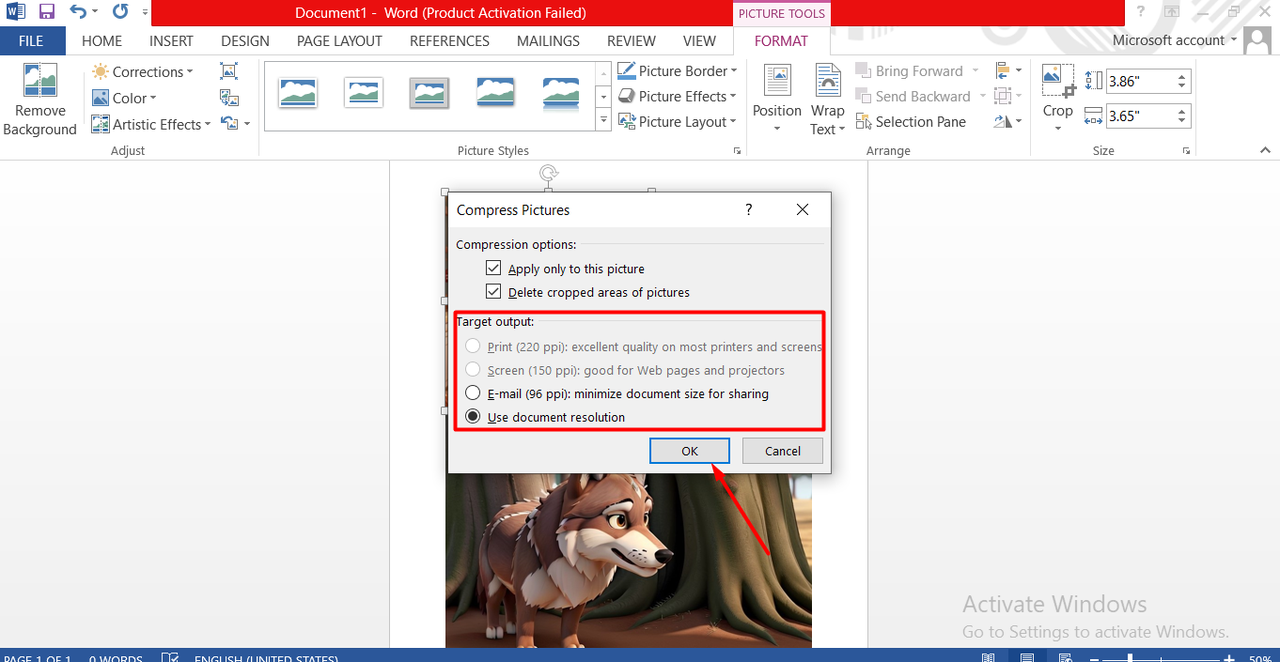The width and height of the screenshot is (1280, 662).
Task: Apply the Simple Frame White picture style
Action: [299, 93]
